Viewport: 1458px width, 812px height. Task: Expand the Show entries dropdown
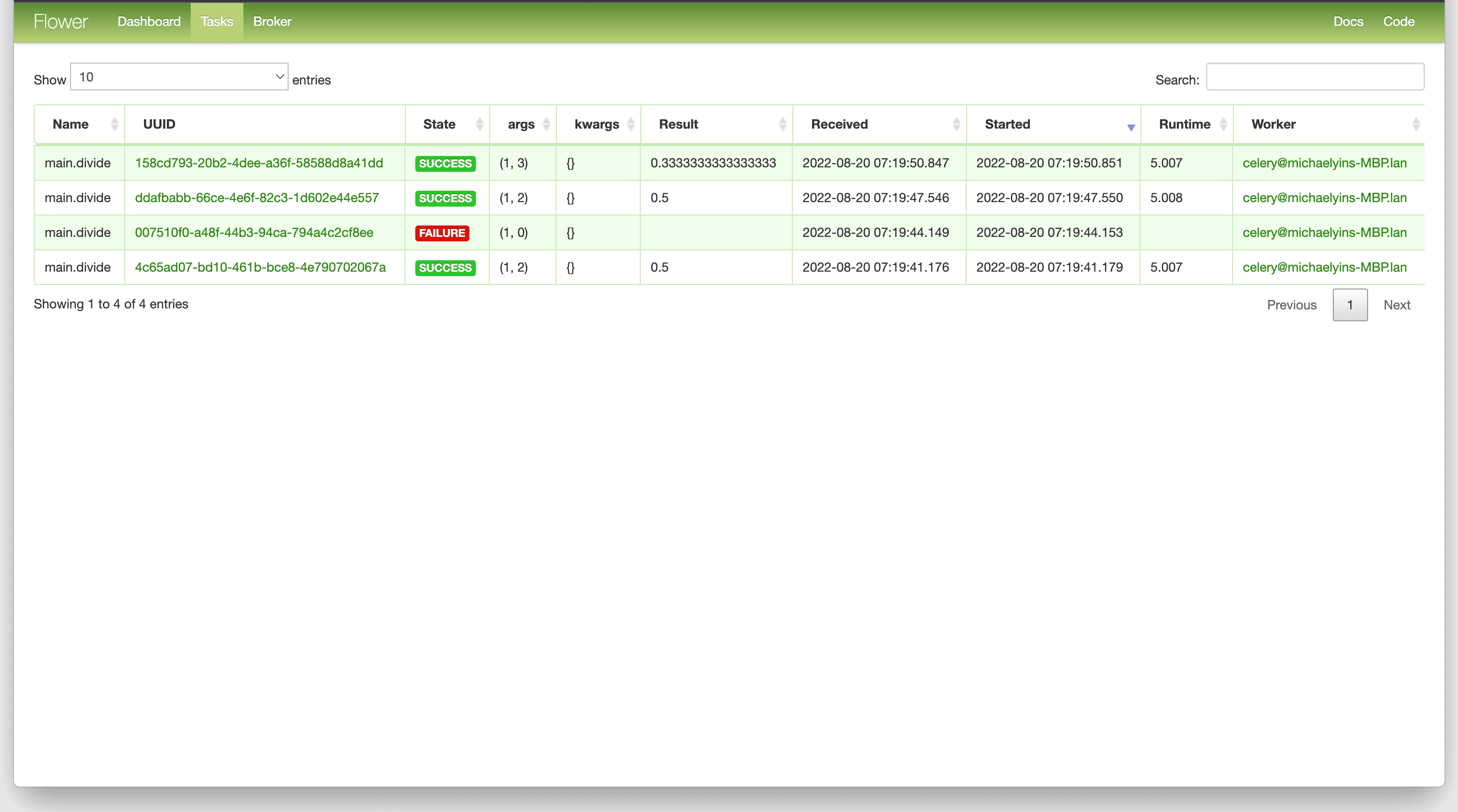179,76
